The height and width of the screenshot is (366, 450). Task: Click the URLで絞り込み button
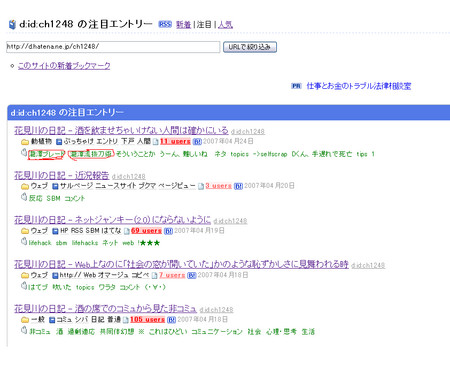250,47
